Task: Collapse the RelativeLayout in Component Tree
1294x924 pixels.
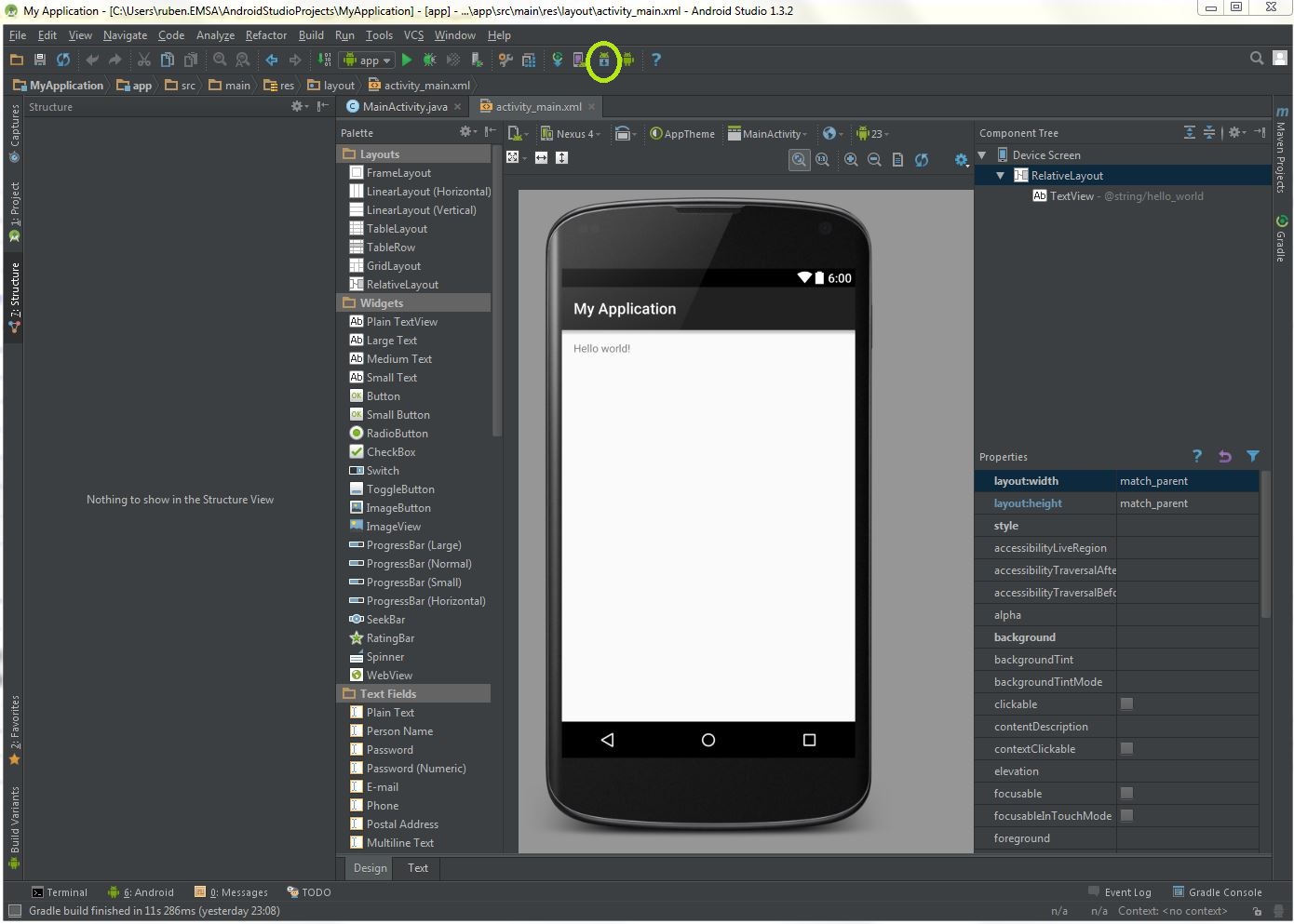Action: 999,175
